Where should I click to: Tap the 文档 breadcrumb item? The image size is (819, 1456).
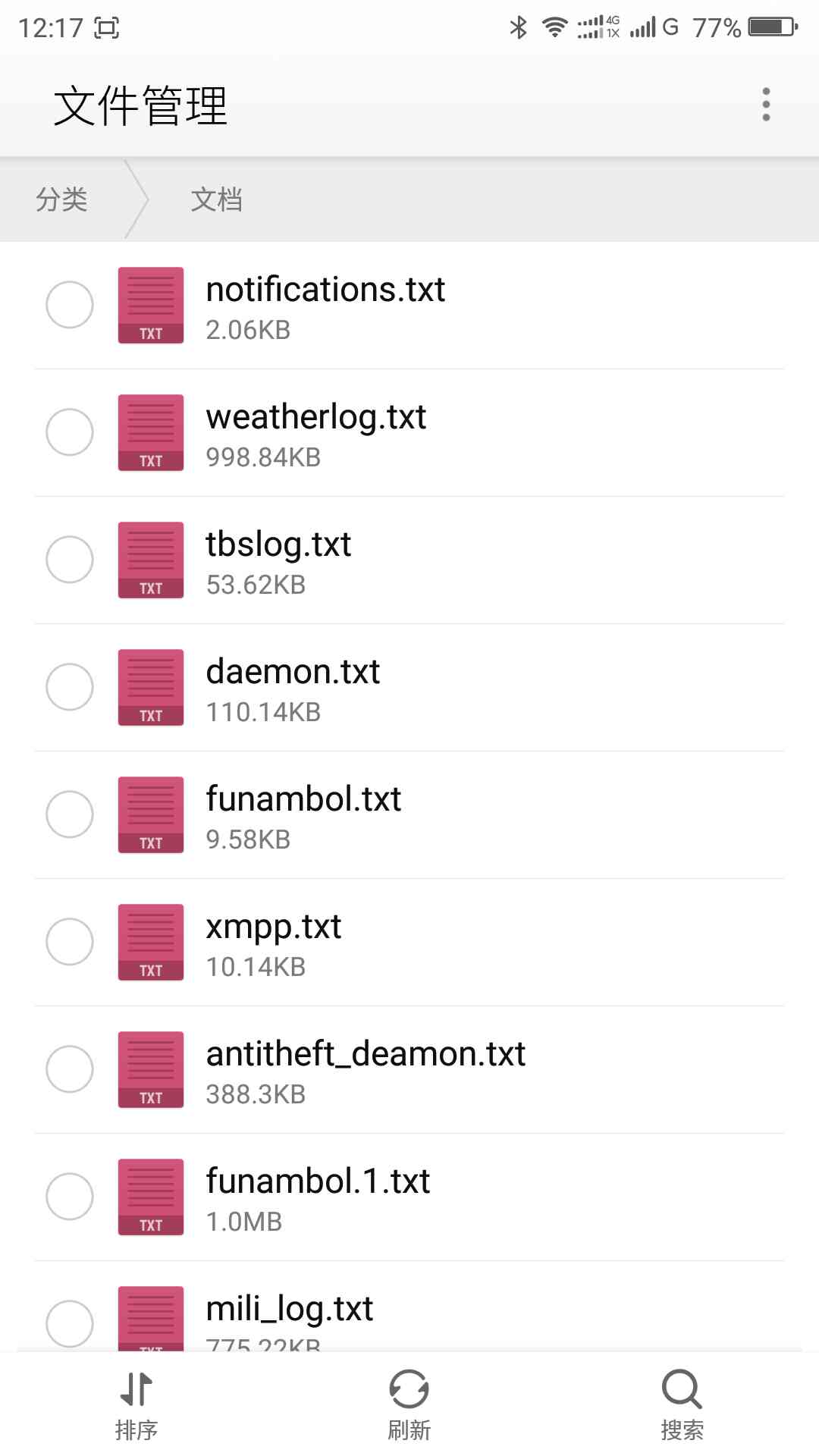coord(217,200)
